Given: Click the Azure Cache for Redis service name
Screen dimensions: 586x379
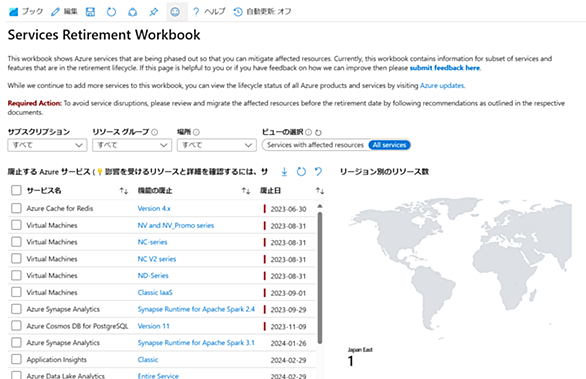Looking at the screenshot, I should (59, 209).
